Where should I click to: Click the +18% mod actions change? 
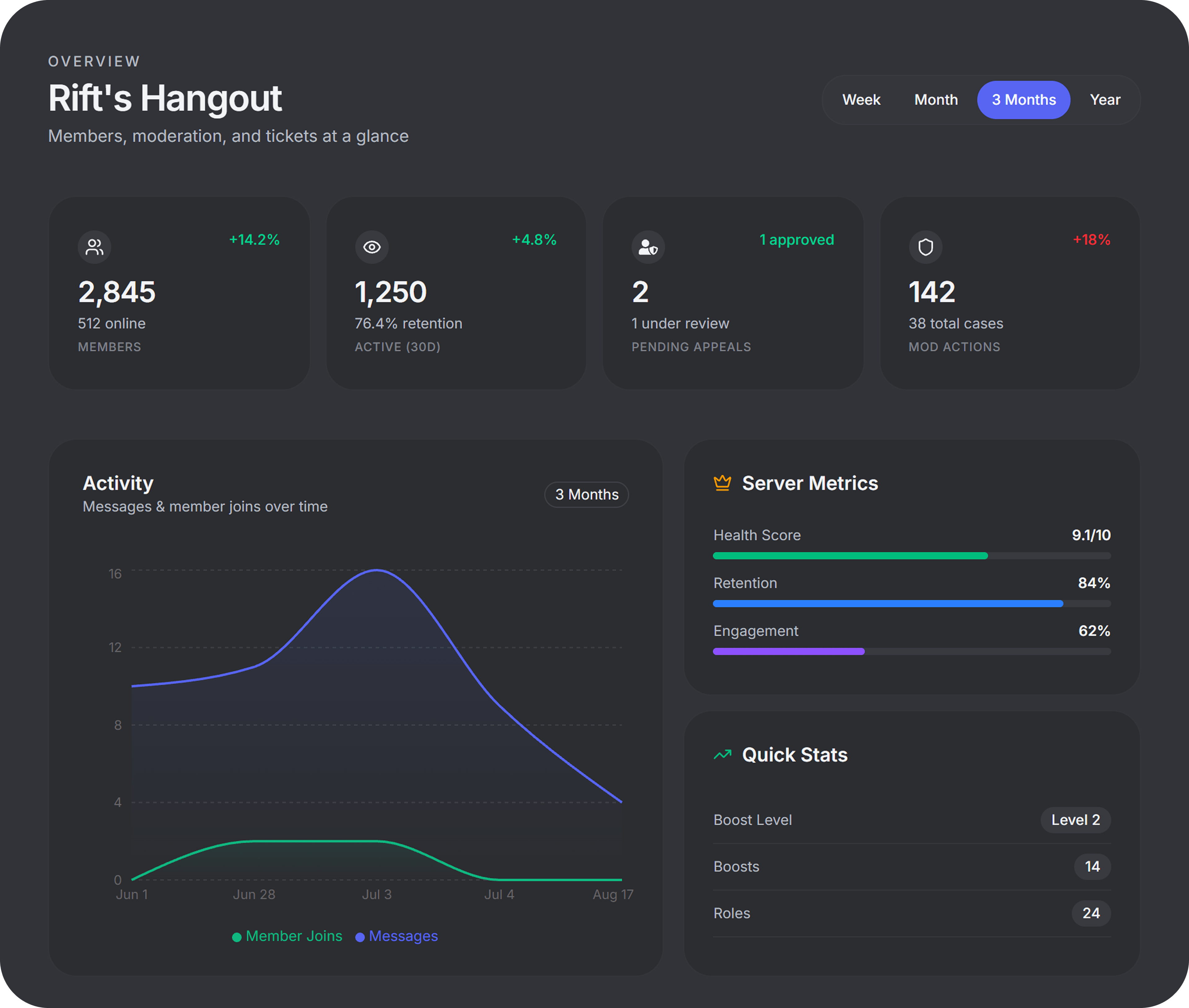click(x=1091, y=239)
